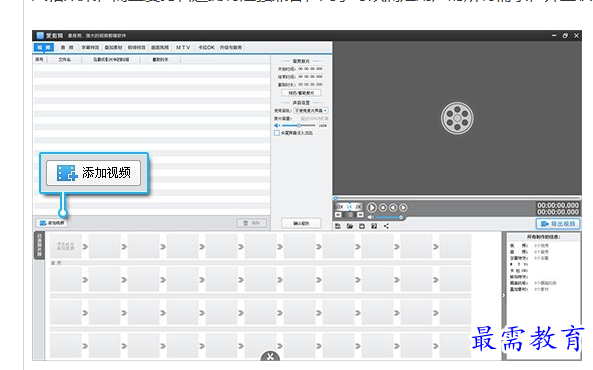Screen dimensions: 593x370
Task: Open the 已添加片段 side tab
Action: 39,246
